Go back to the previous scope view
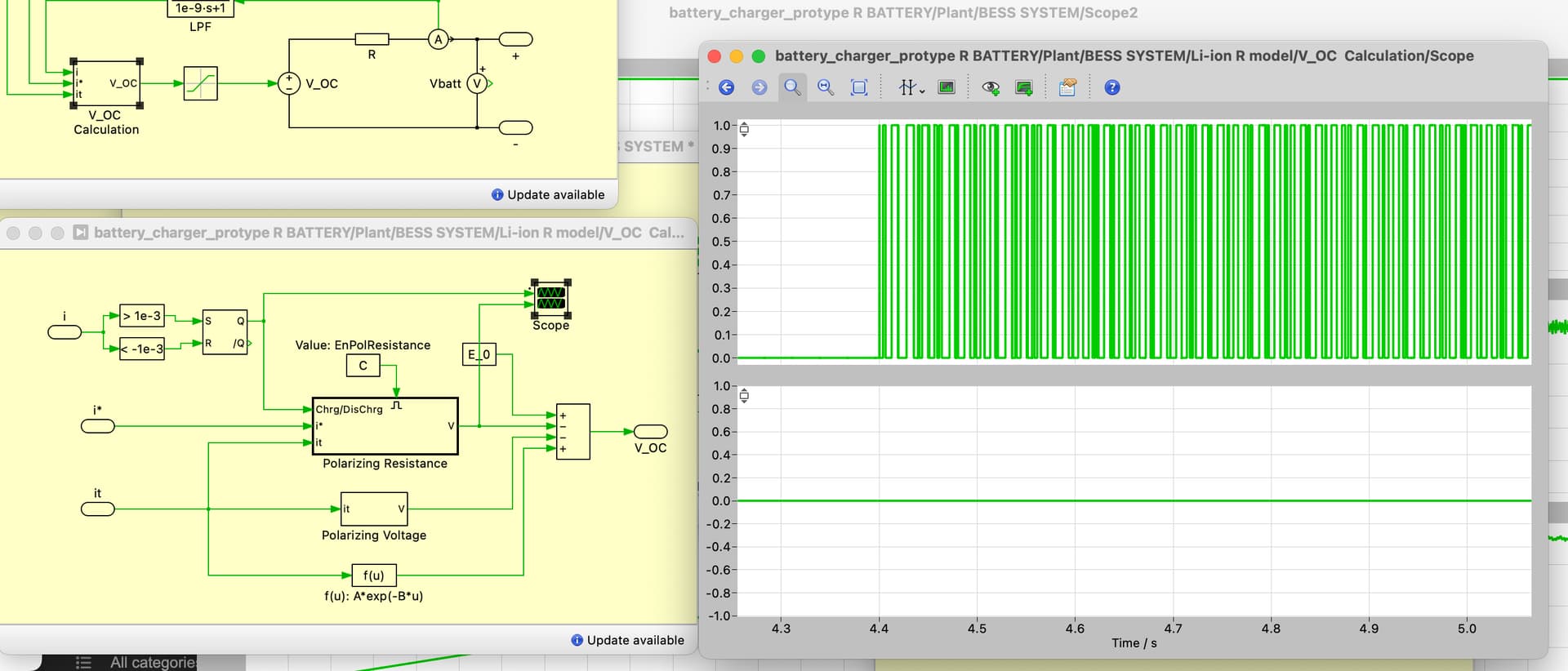 pos(726,87)
